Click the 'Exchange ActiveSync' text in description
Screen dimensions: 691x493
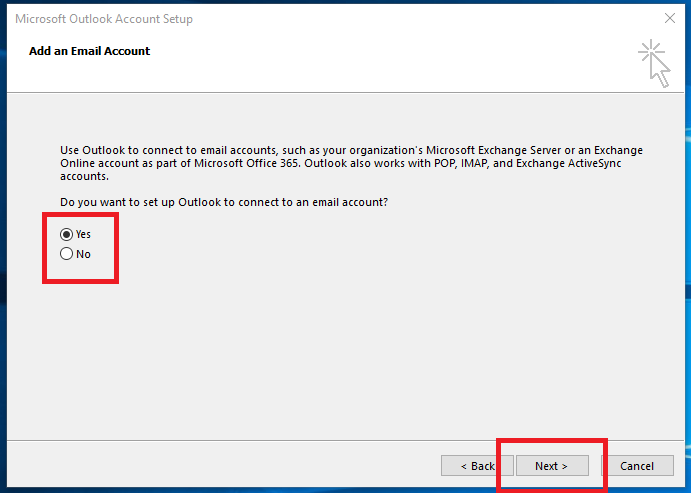(x=568, y=163)
